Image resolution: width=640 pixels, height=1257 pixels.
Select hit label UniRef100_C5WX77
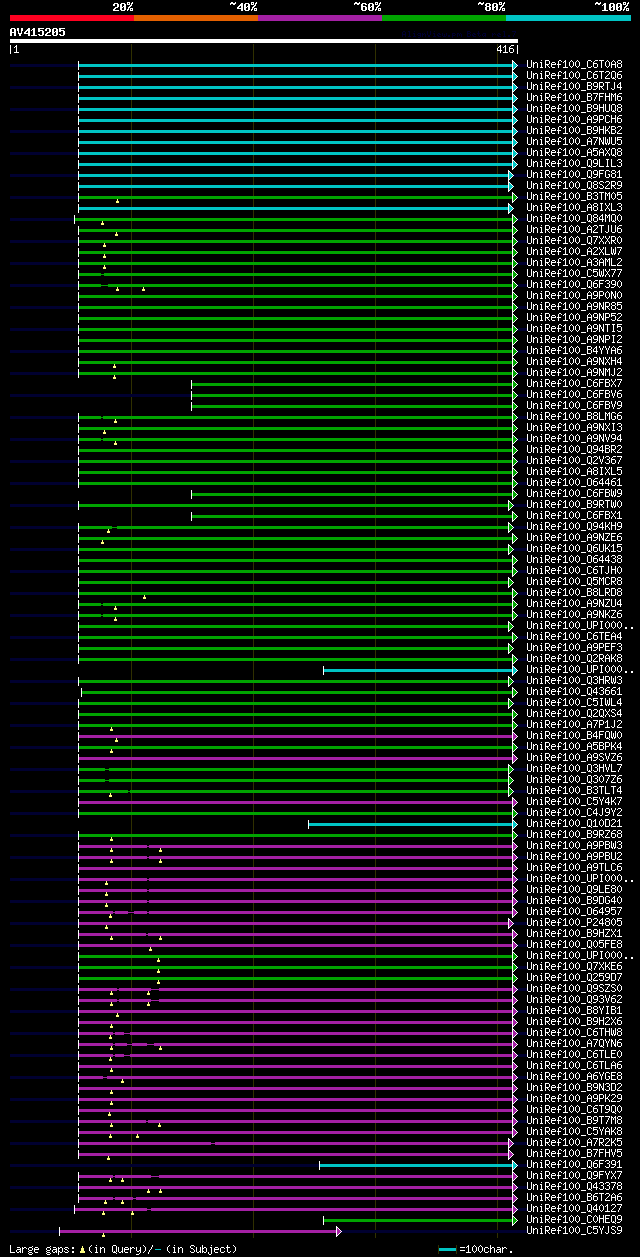(x=574, y=274)
